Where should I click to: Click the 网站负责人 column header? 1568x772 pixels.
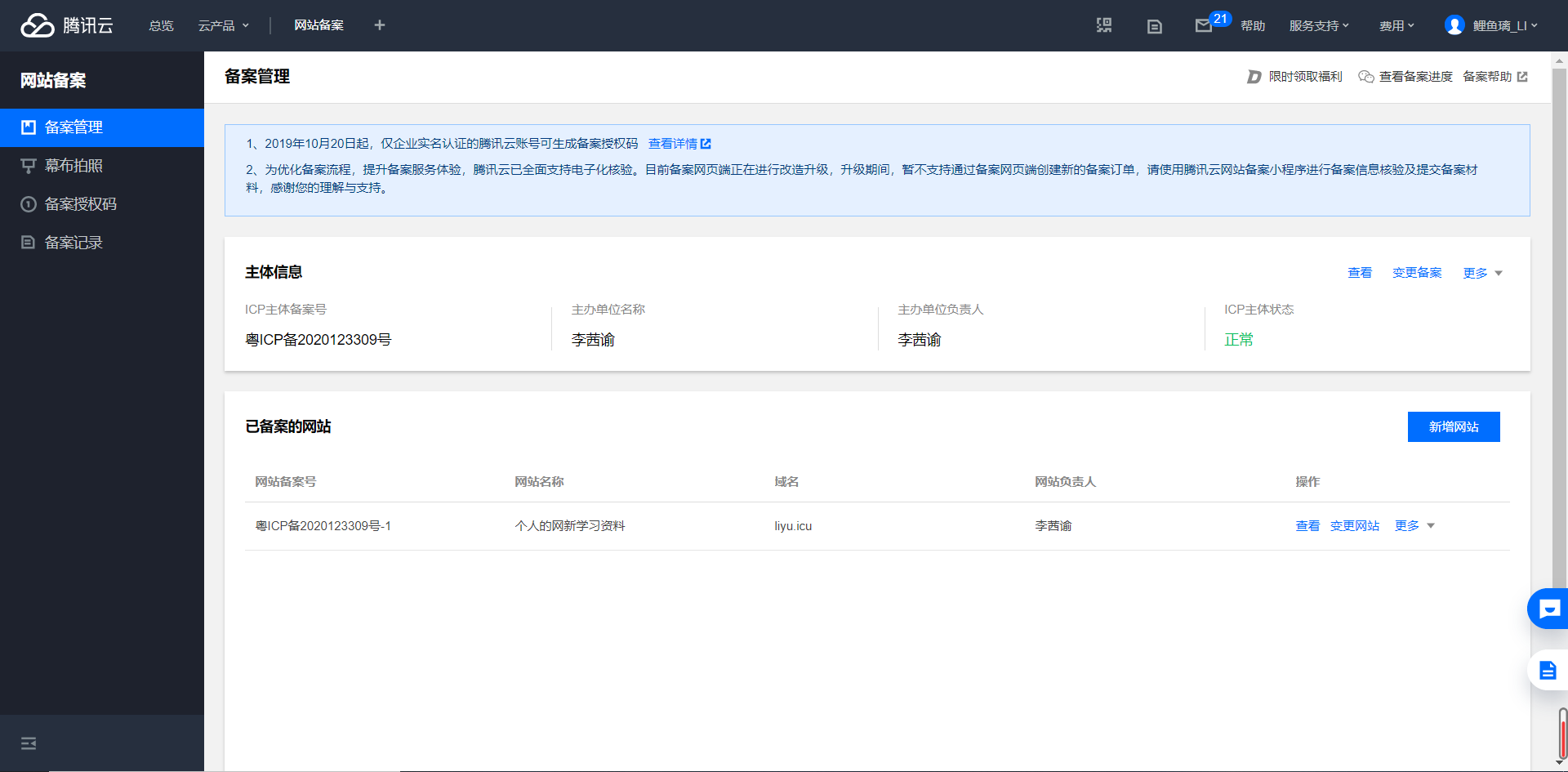(1065, 482)
